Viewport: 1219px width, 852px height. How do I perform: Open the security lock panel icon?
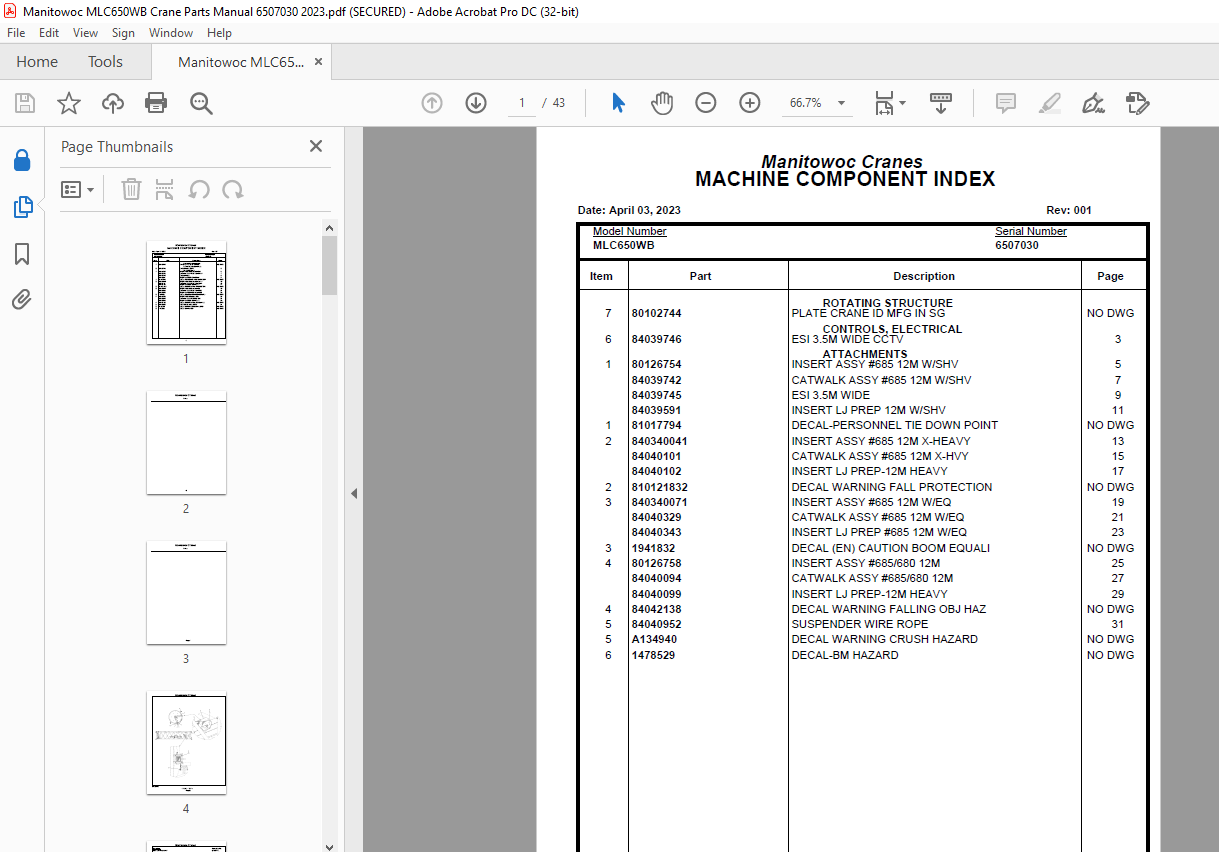[x=22, y=160]
